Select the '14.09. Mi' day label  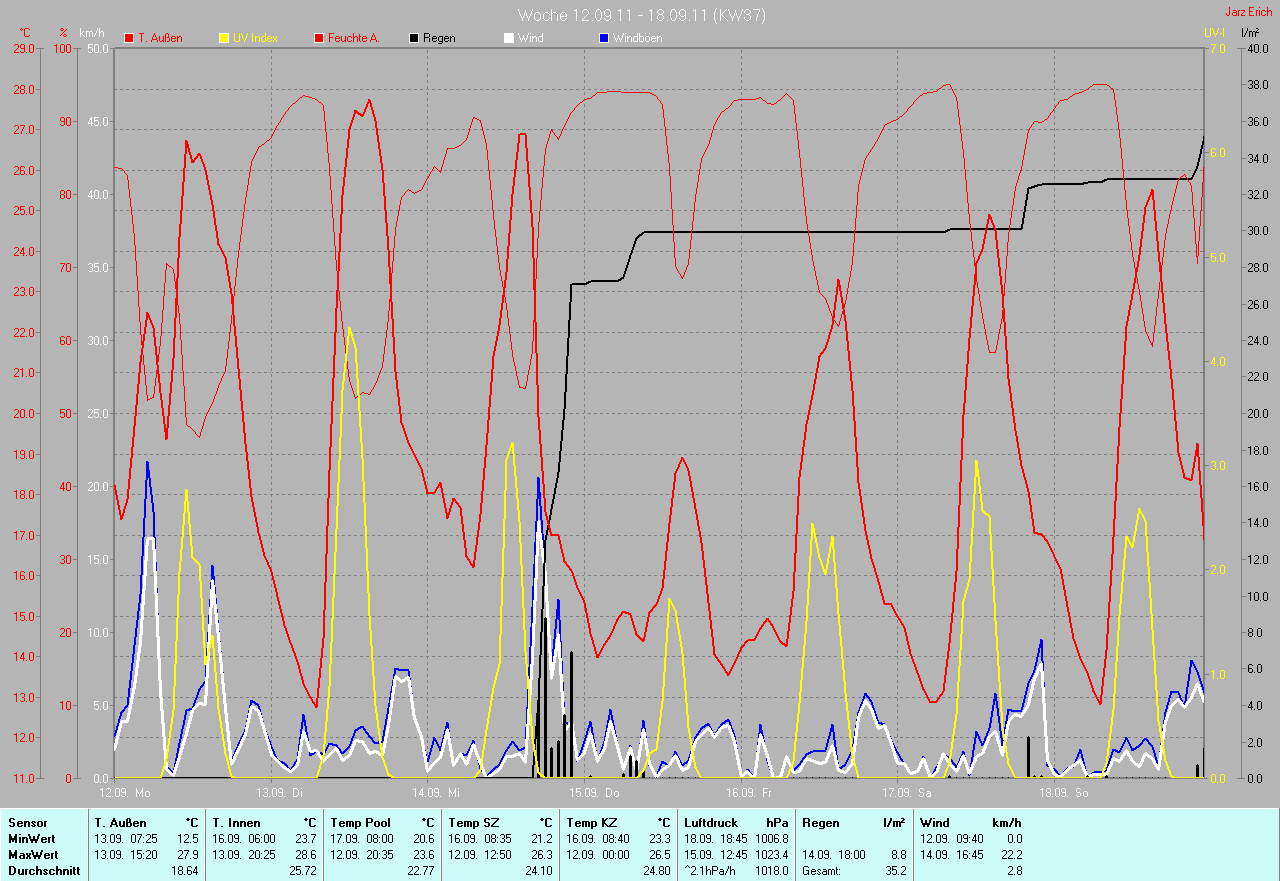tap(436, 793)
